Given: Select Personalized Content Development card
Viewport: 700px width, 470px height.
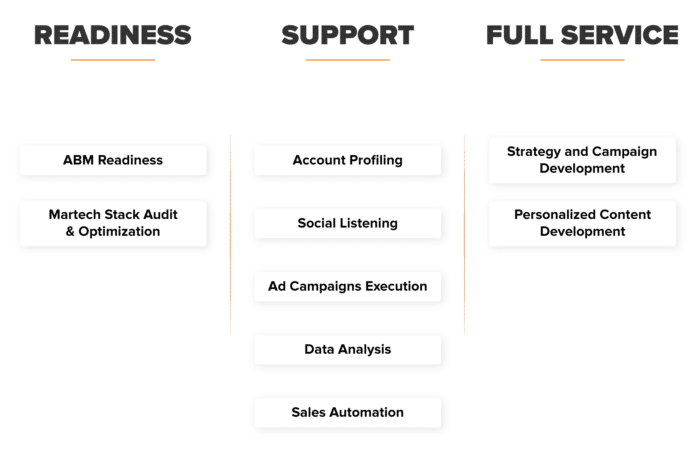Looking at the screenshot, I should 582,223.
